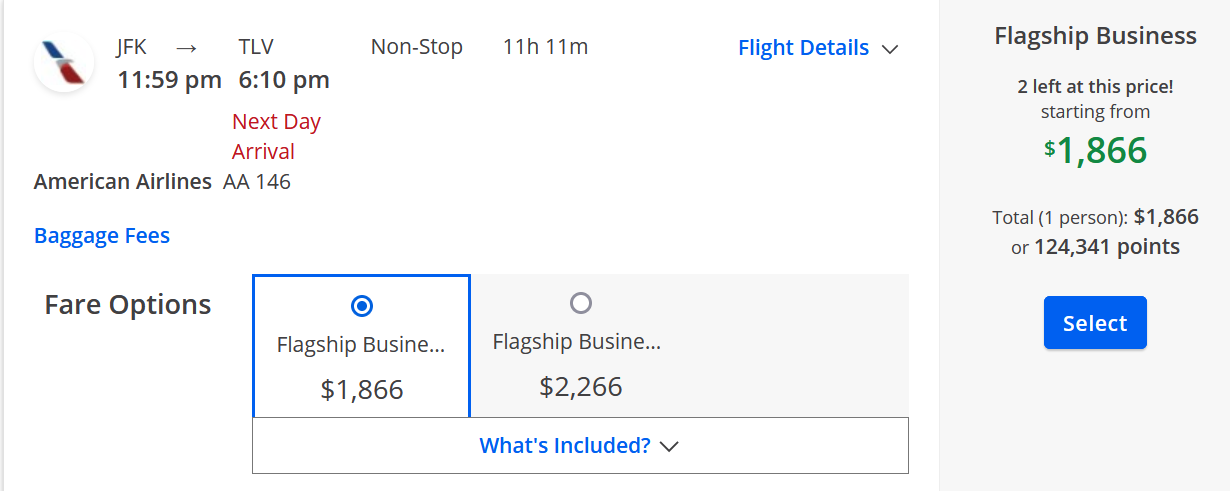
Task: Click the chevron next to What's Included?
Action: (670, 446)
